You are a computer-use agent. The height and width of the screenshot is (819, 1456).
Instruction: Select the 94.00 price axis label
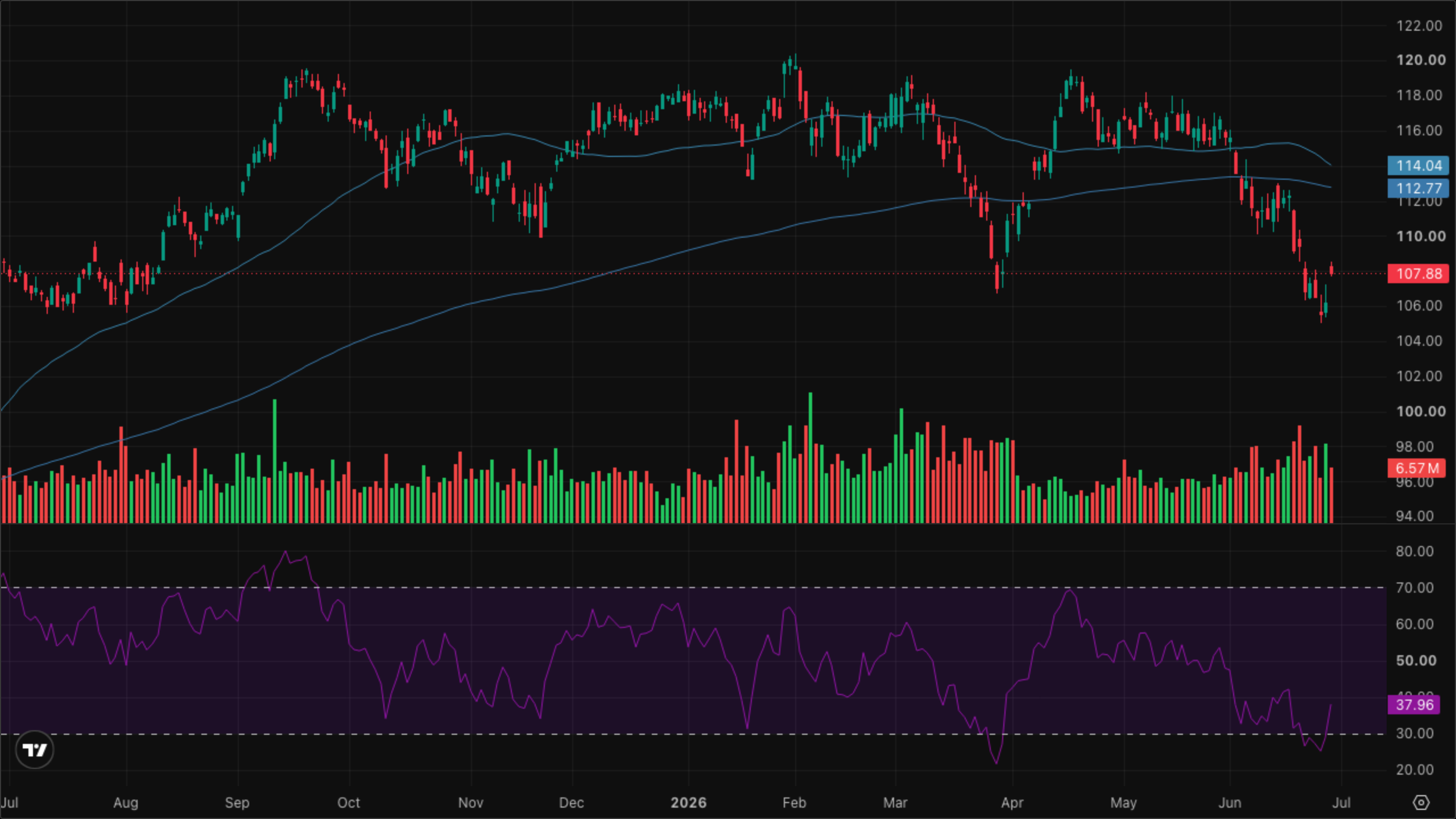pos(1414,516)
